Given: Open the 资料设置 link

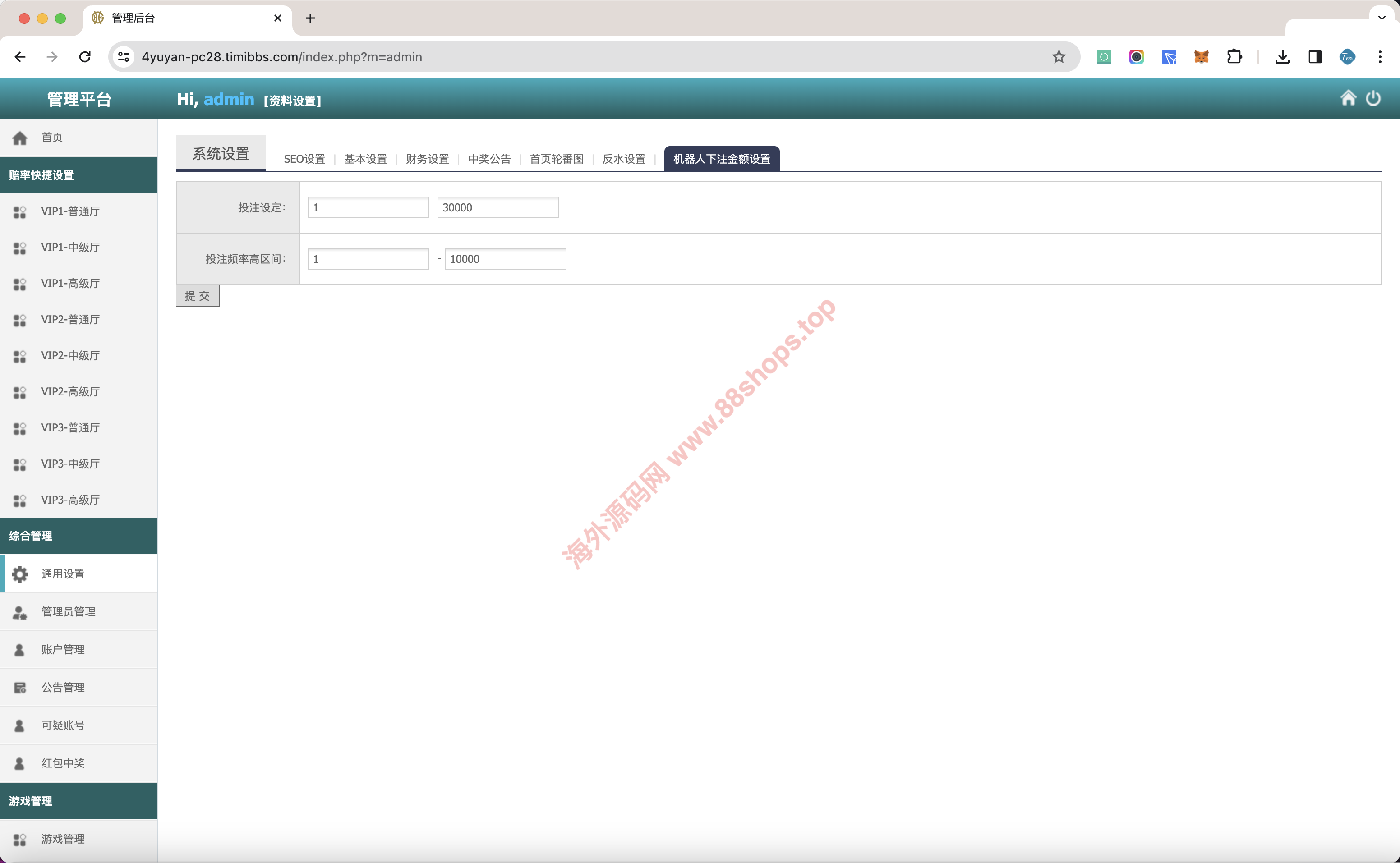Looking at the screenshot, I should click(292, 101).
